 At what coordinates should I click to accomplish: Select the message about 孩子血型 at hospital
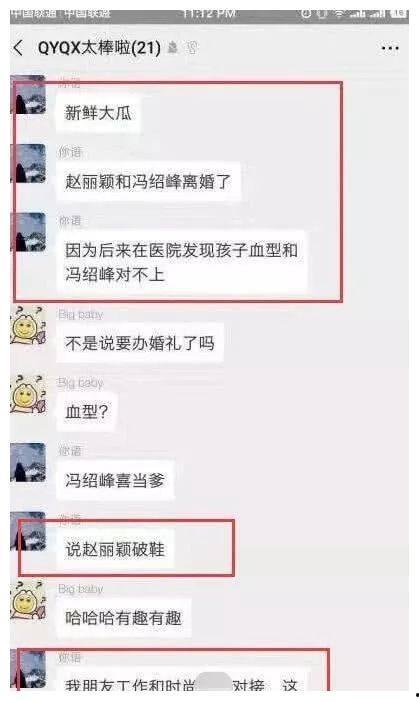181,262
